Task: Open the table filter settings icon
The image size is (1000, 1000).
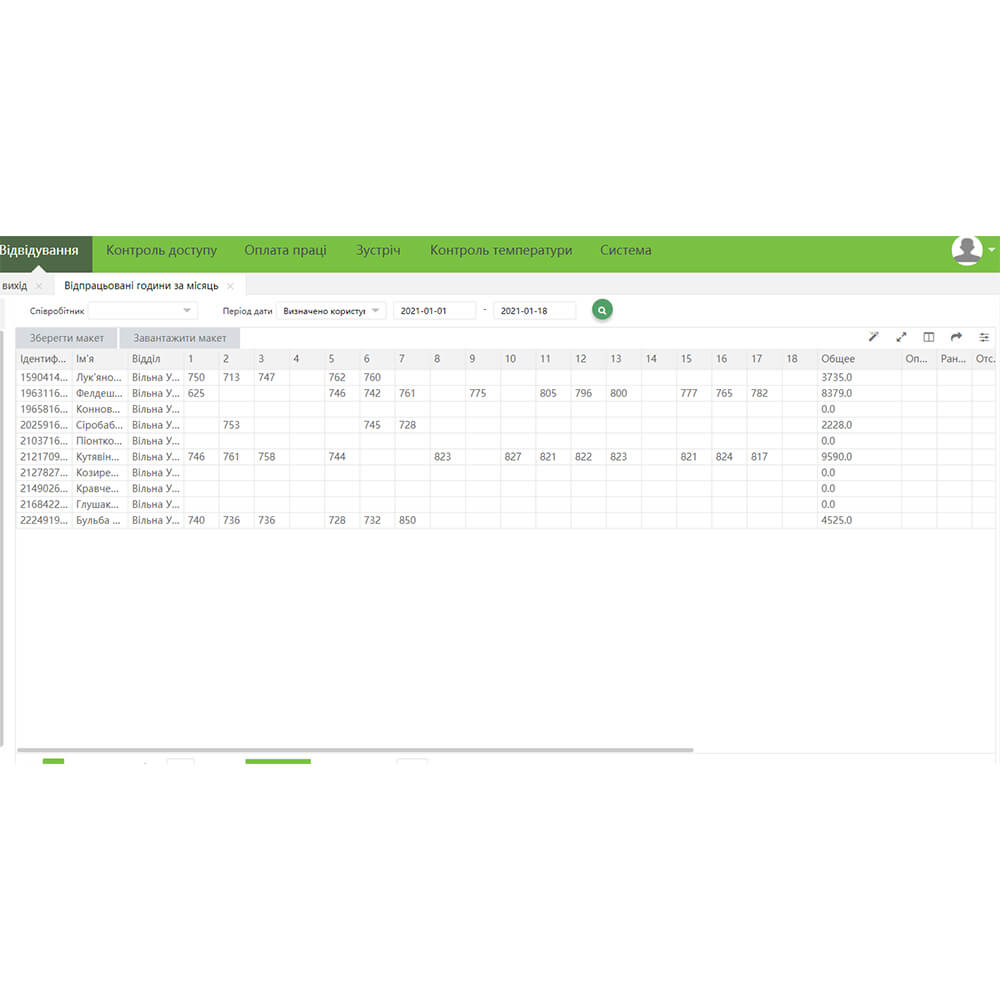Action: tap(984, 337)
